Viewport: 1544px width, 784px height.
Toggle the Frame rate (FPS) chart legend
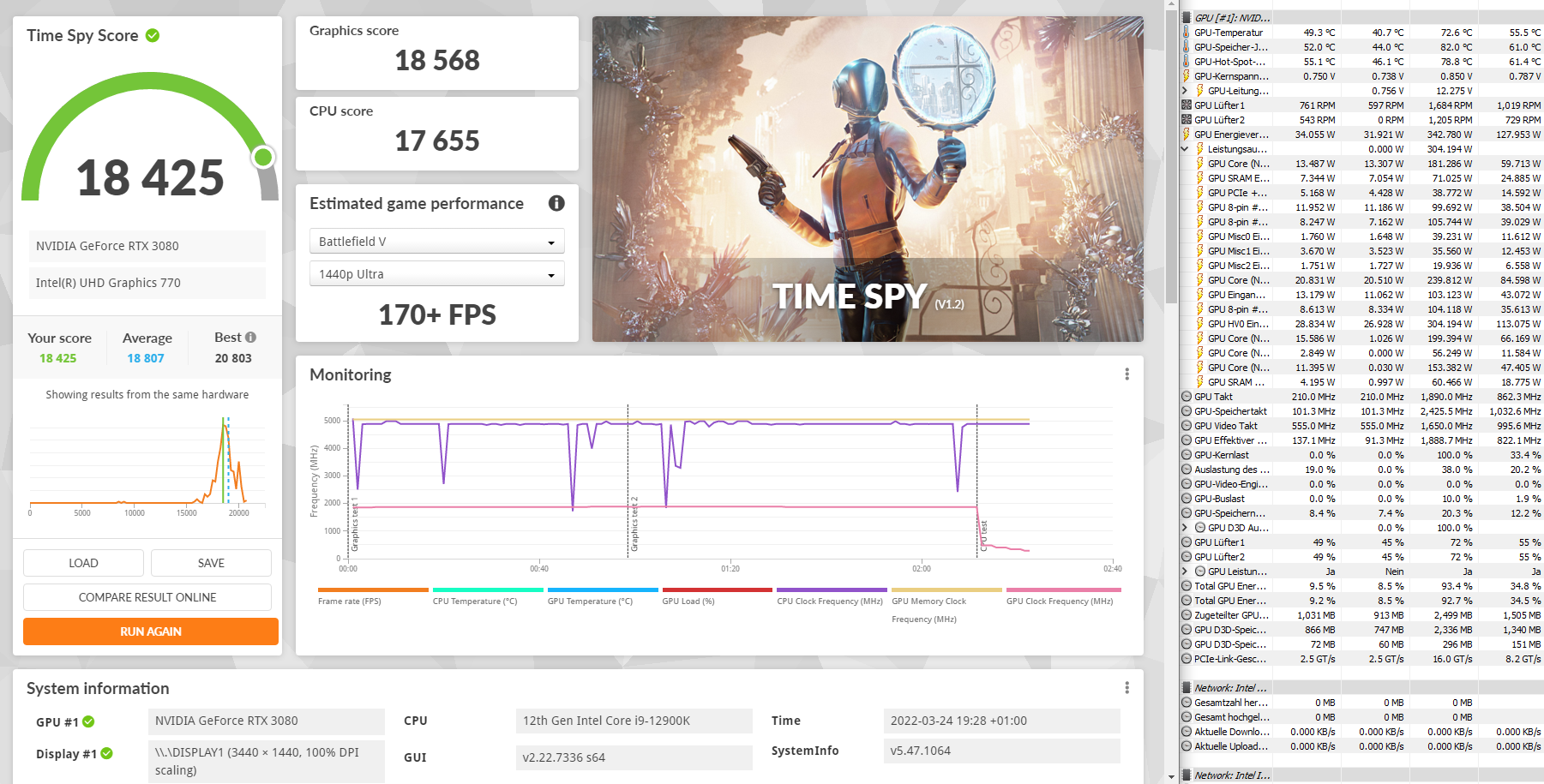372,596
